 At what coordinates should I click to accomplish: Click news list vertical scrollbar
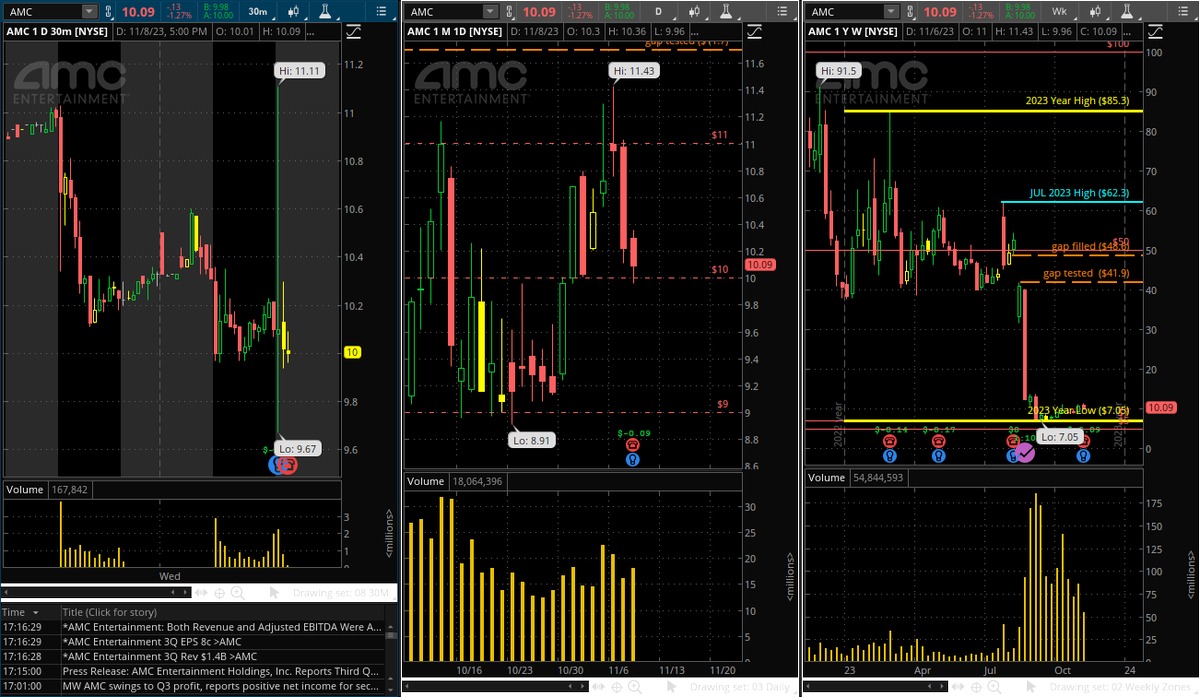click(x=391, y=658)
